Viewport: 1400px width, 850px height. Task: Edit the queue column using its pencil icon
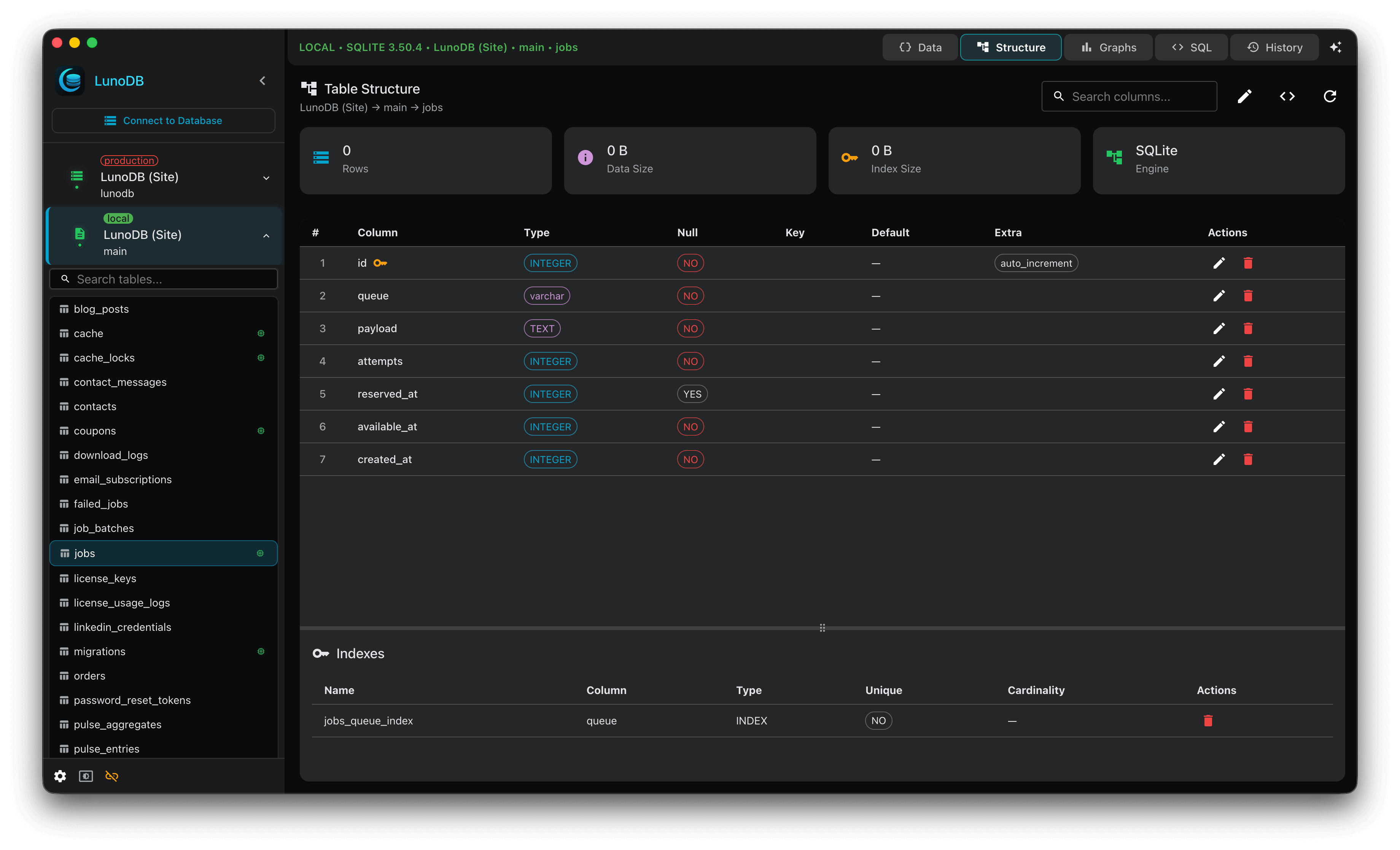pos(1219,296)
